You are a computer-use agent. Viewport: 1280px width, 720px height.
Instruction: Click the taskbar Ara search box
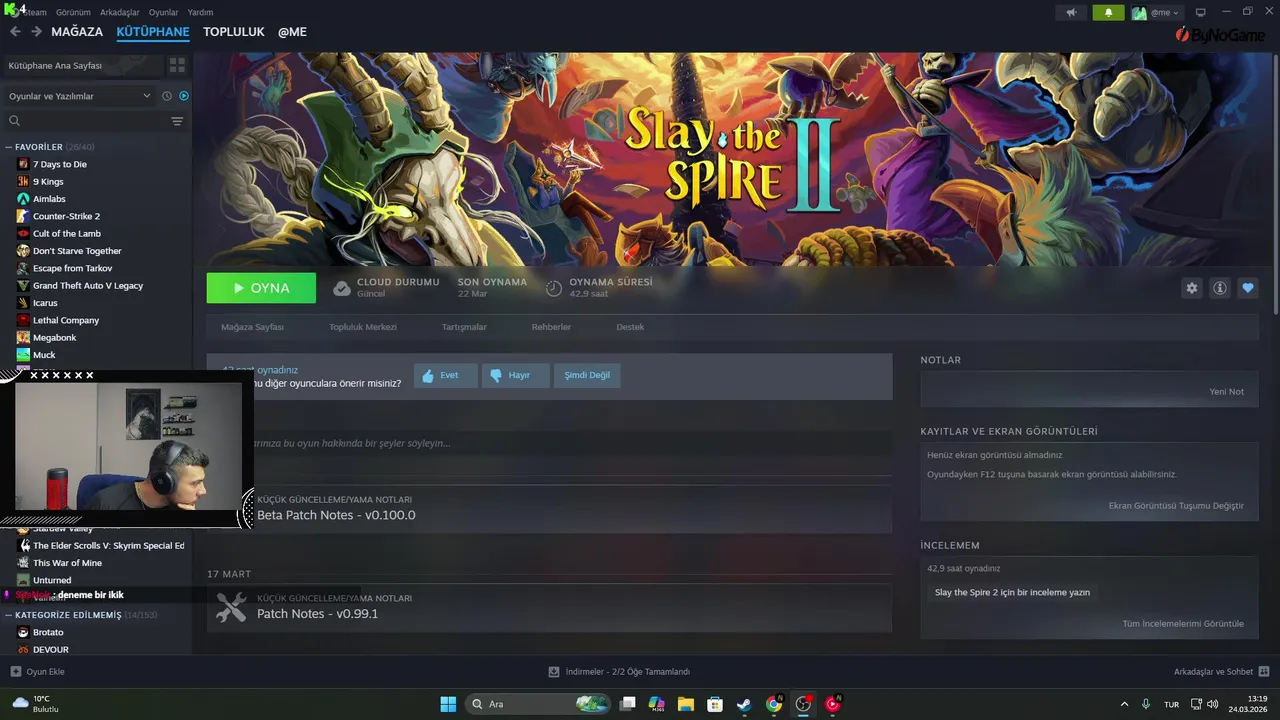pos(537,704)
